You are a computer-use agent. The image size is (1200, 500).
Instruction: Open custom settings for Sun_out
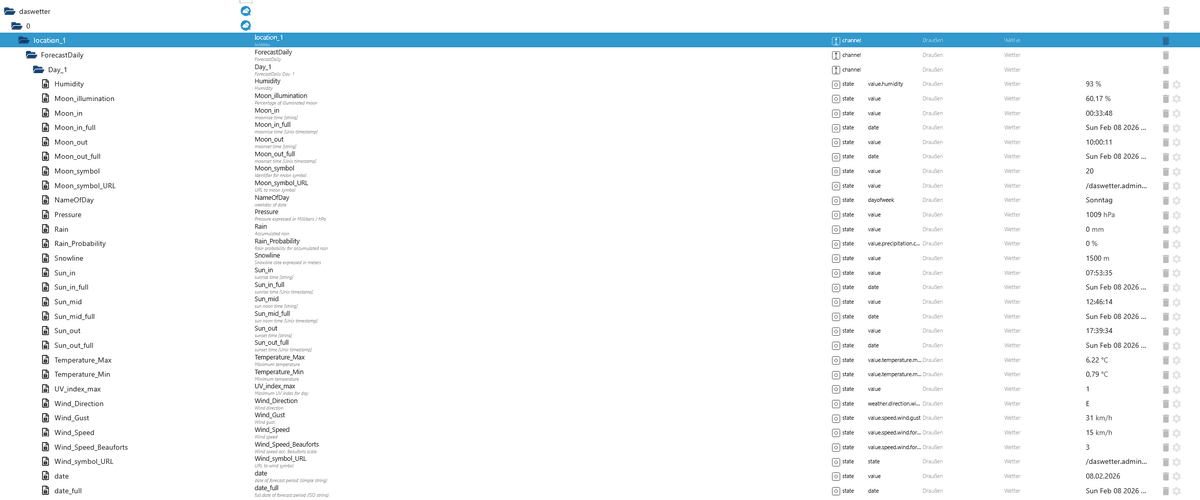[x=1177, y=331]
